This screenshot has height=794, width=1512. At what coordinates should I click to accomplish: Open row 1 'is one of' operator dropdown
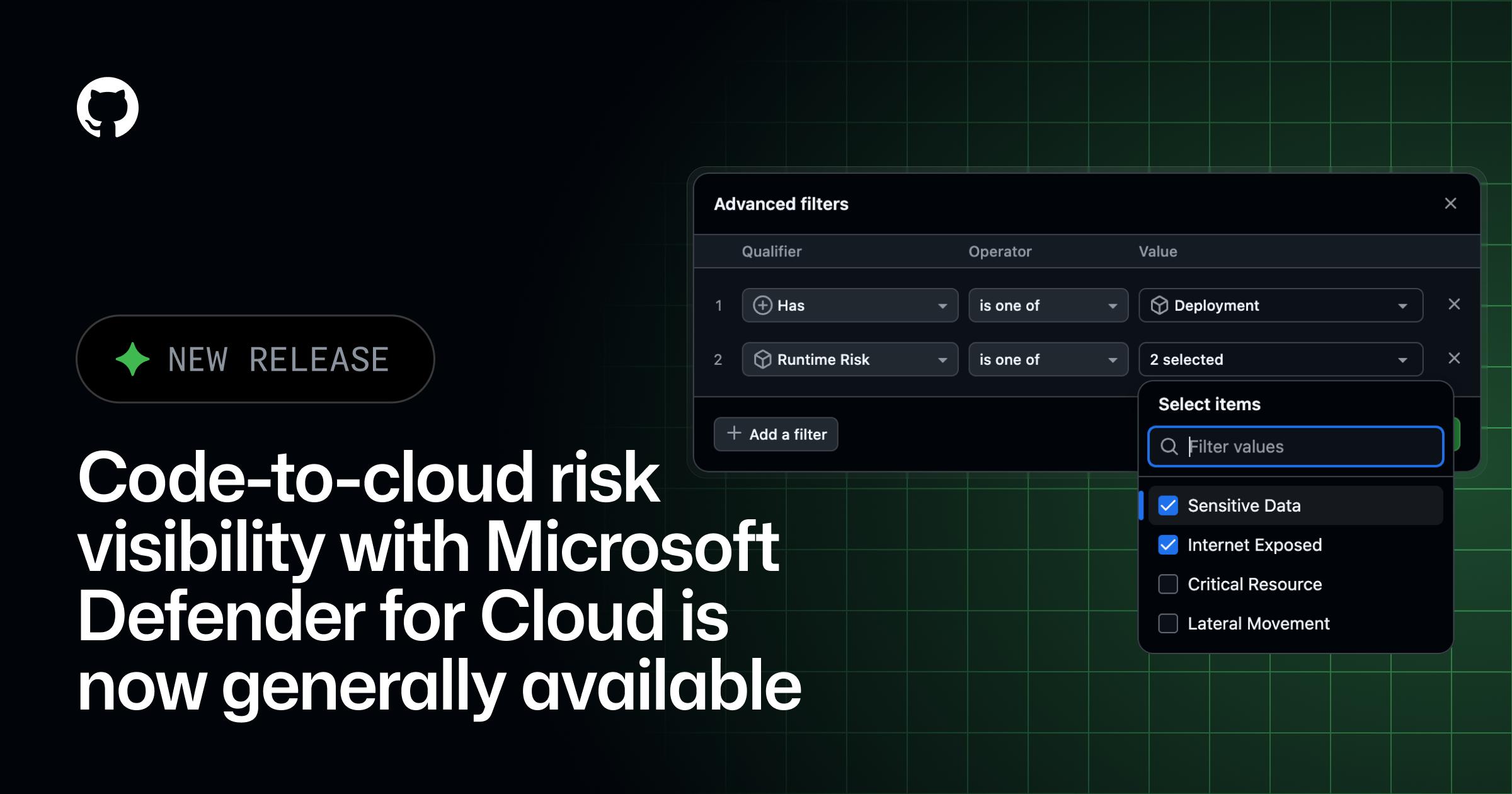[1048, 306]
